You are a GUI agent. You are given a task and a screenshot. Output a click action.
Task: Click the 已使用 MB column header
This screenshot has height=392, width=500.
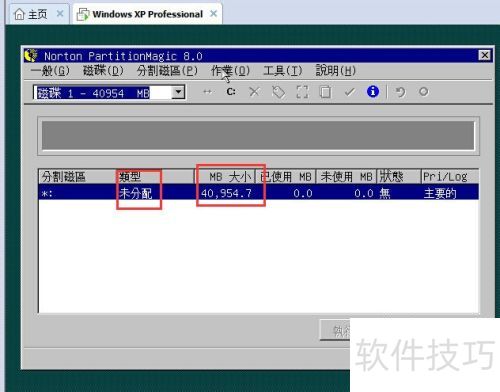pyautogui.click(x=286, y=177)
